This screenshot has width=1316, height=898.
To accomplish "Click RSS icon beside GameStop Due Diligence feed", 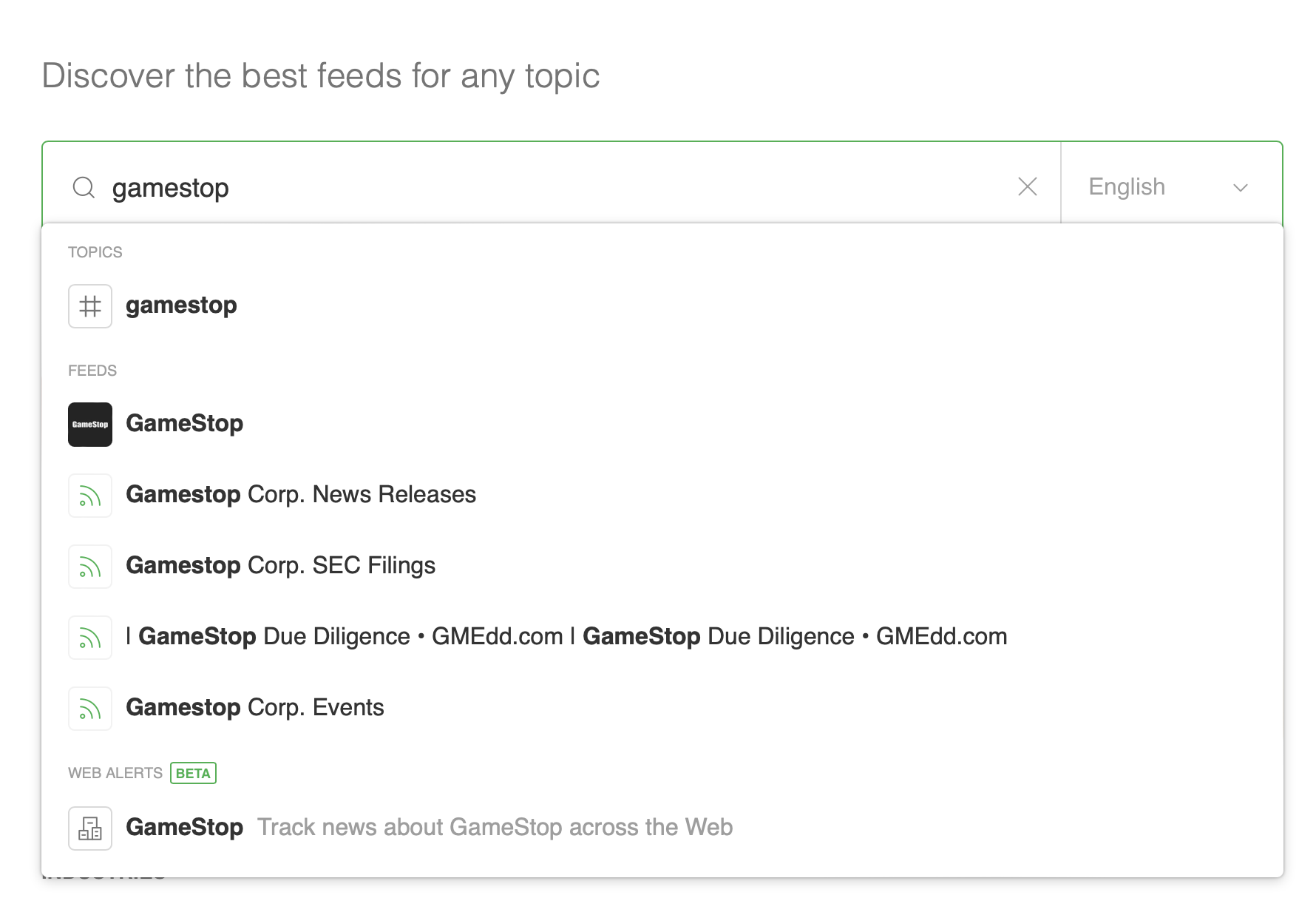I will [90, 637].
